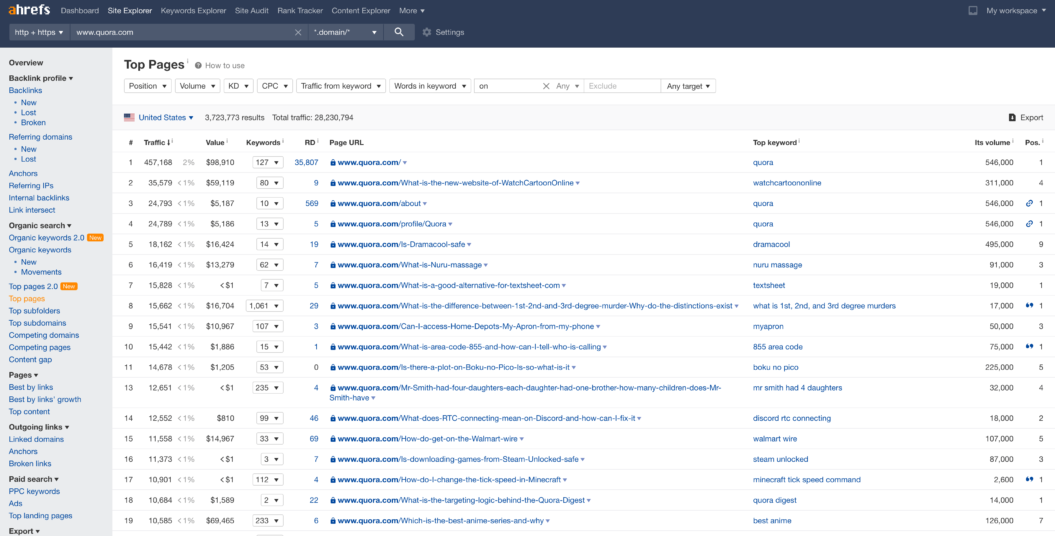Click quote icon in the 1st-2nd-3rd-degree-murder row
Viewport: 1055px width, 536px height.
pos(1029,306)
